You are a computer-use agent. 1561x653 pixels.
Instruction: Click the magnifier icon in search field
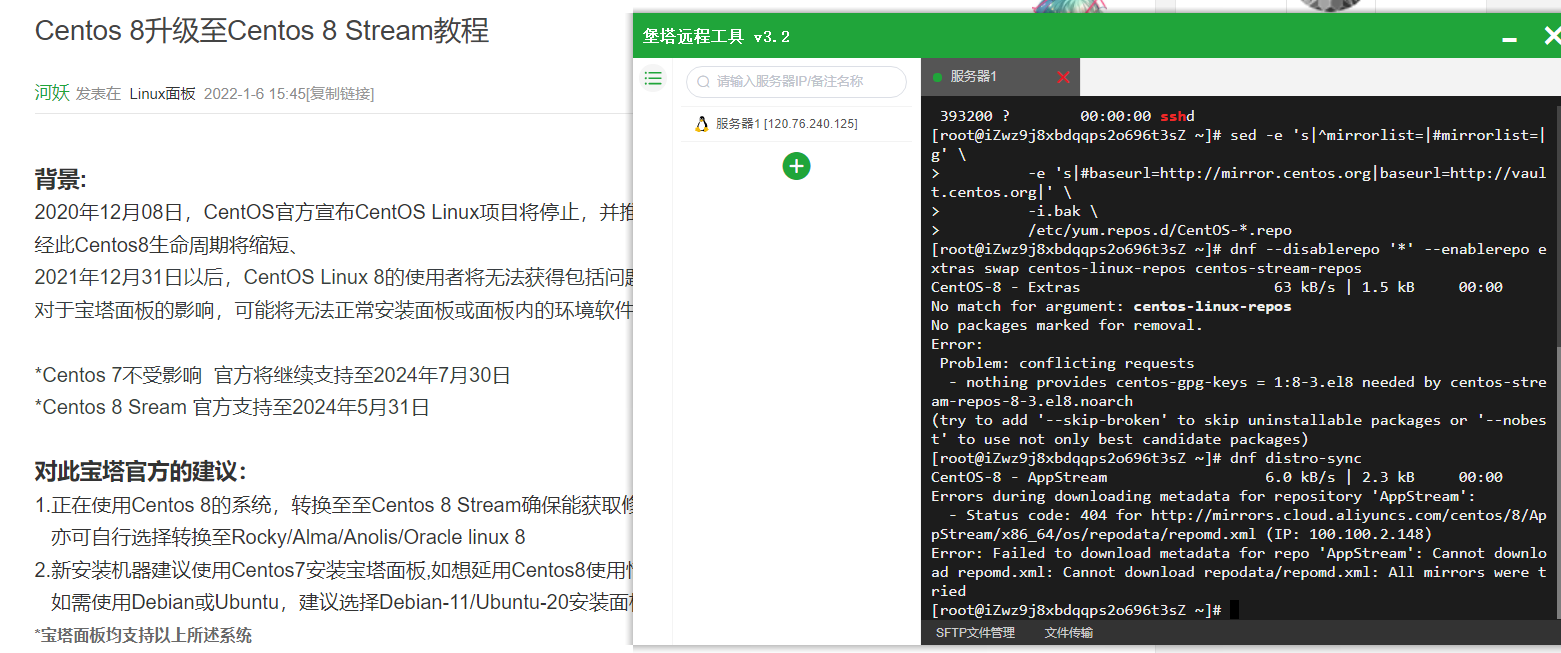tap(704, 82)
